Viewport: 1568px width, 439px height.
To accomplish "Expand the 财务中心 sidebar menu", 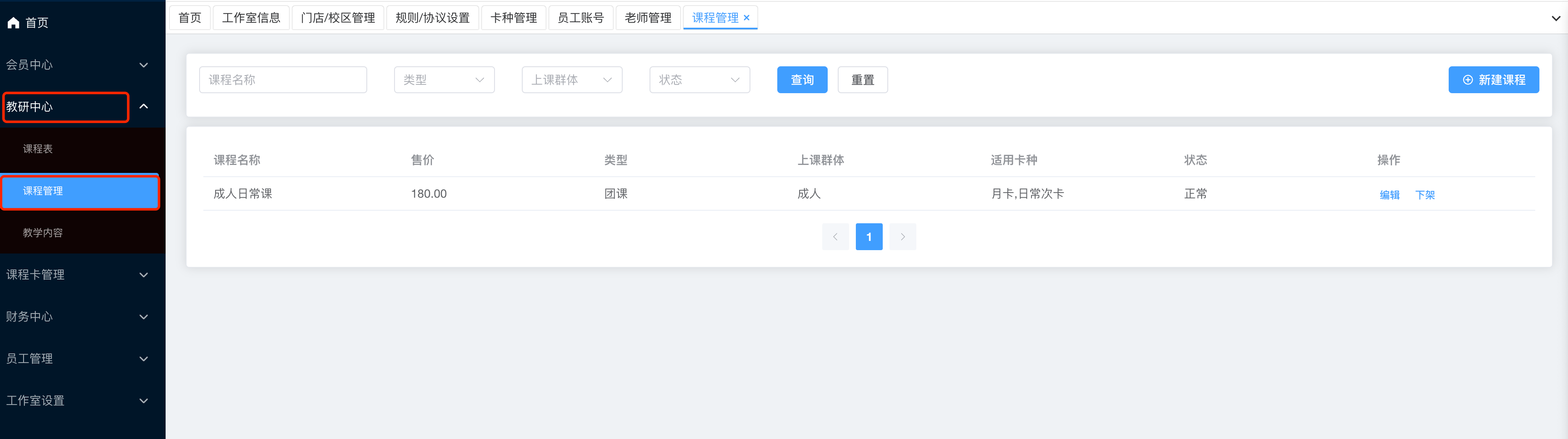I will tap(83, 317).
